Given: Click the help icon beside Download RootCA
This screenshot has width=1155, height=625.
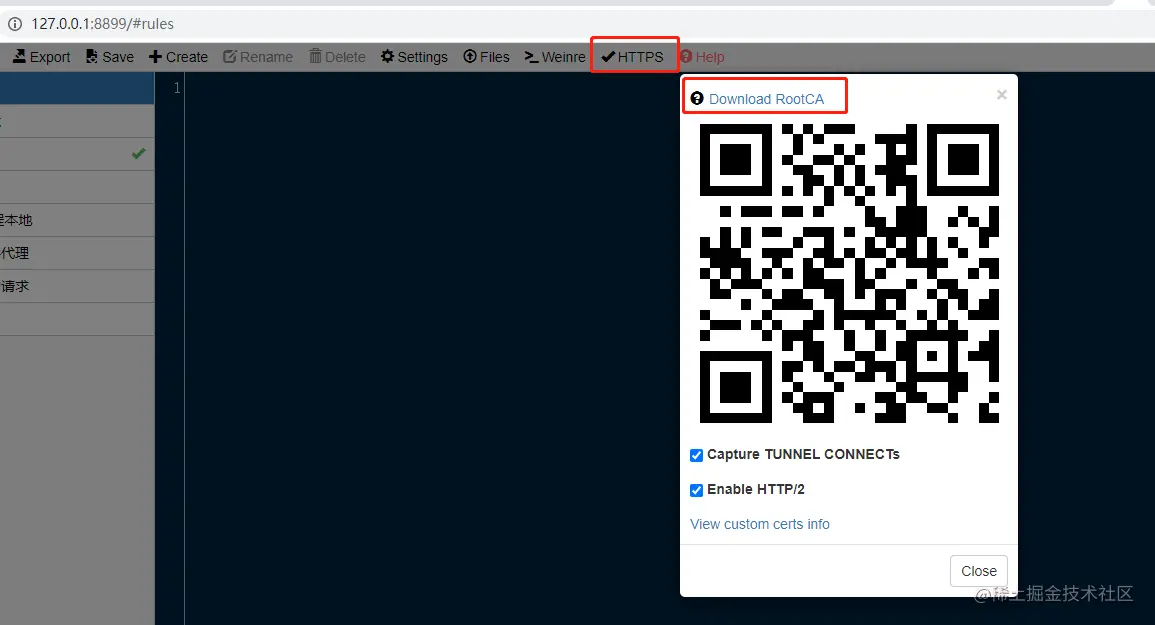Looking at the screenshot, I should pyautogui.click(x=697, y=98).
